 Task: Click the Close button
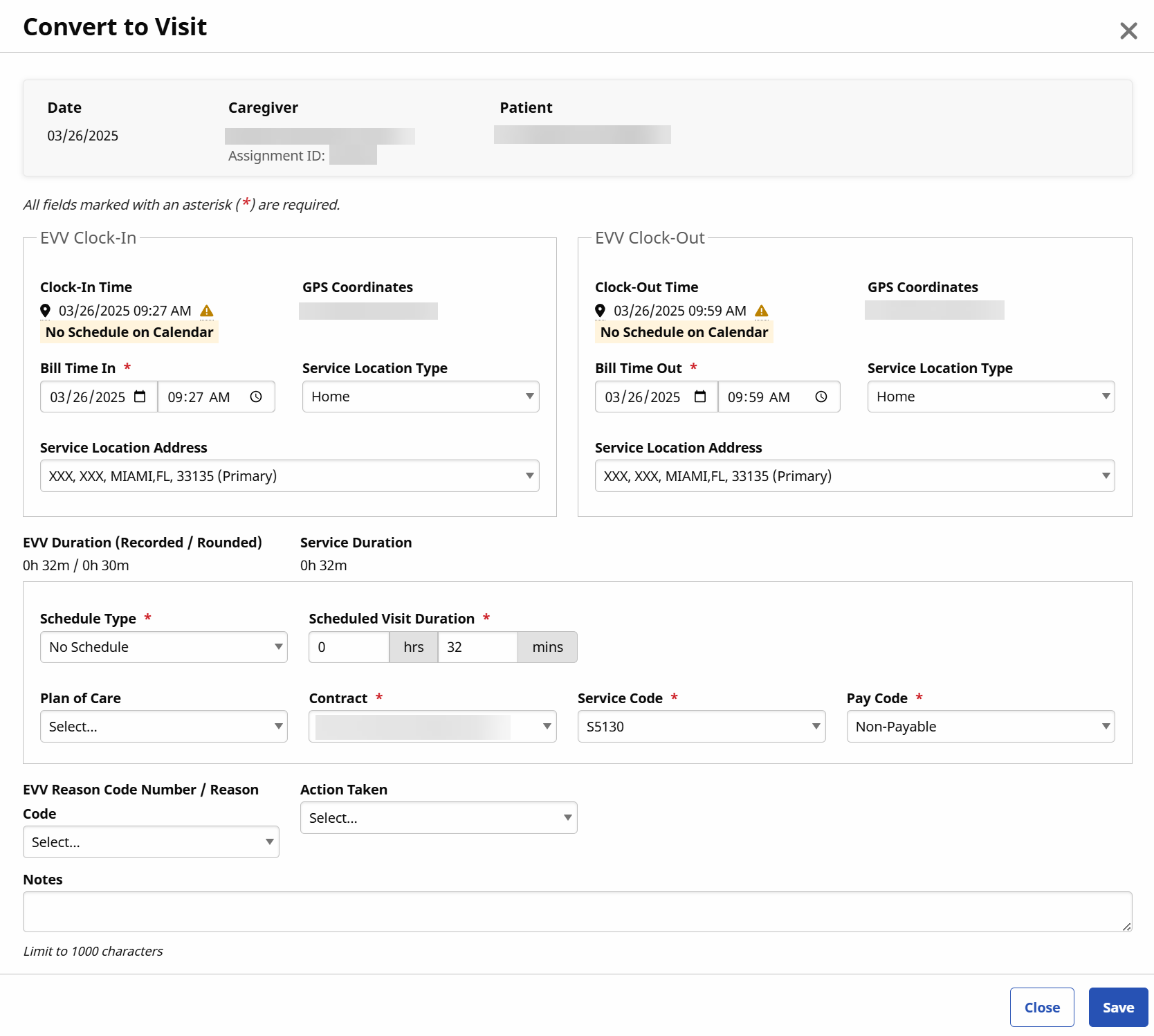coord(1042,1007)
